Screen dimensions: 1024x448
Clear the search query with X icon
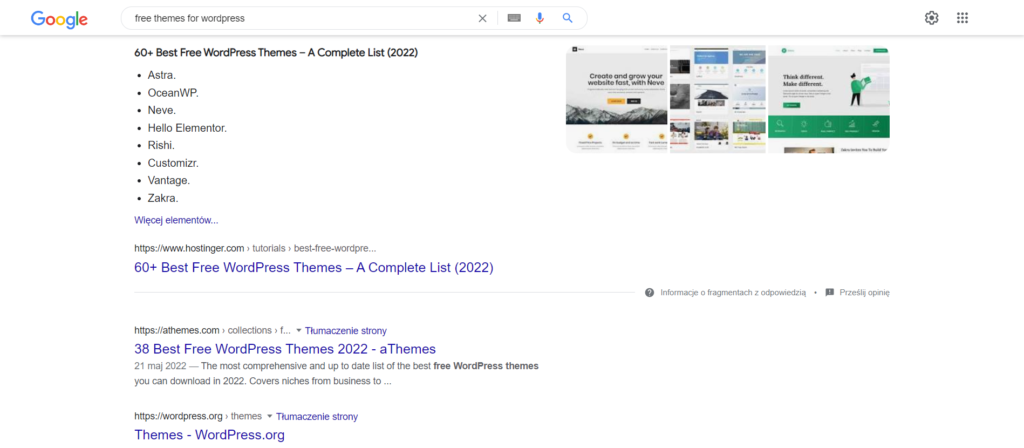click(x=482, y=18)
